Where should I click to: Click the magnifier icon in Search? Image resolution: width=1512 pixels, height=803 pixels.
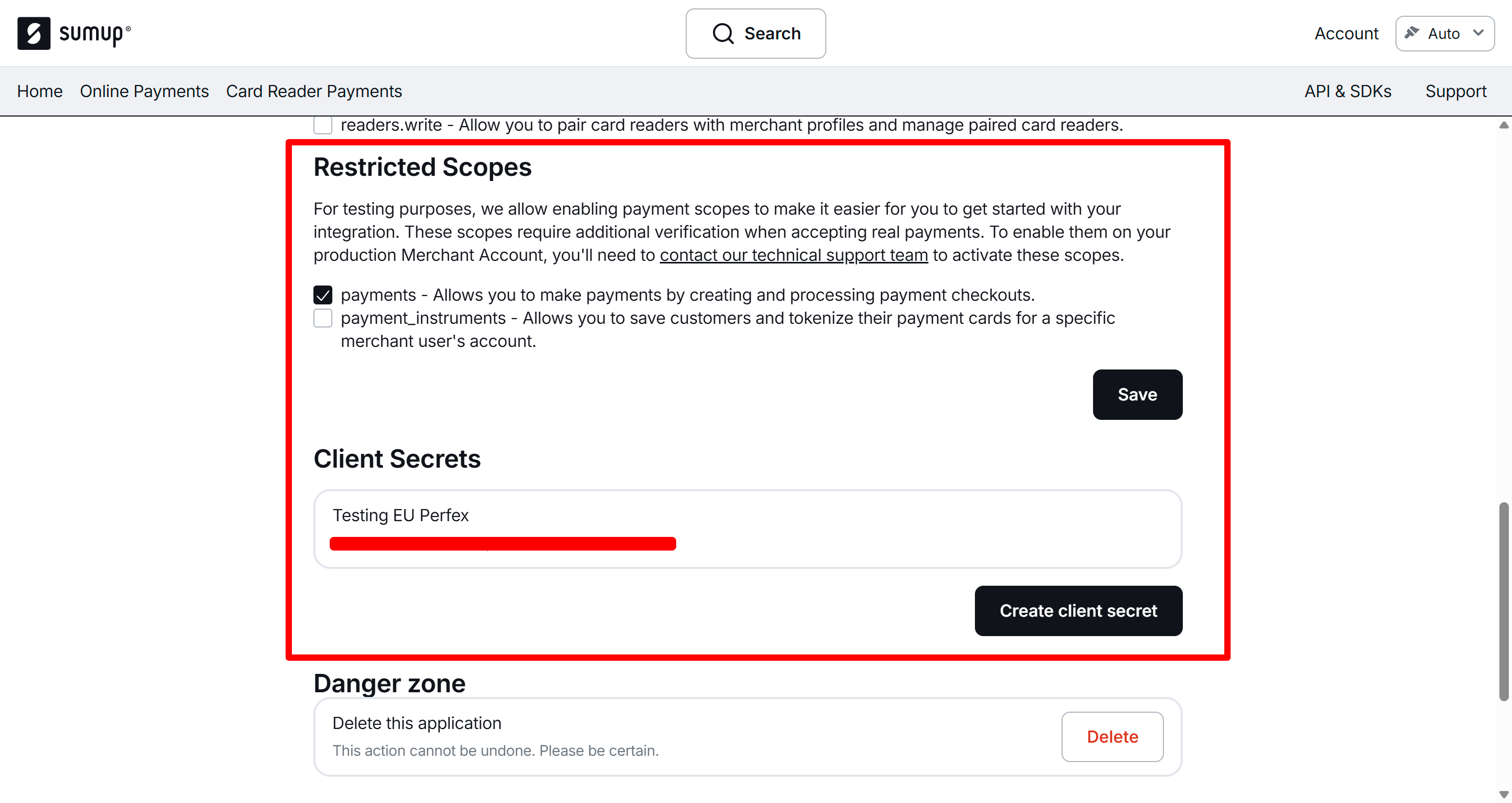pyautogui.click(x=722, y=34)
